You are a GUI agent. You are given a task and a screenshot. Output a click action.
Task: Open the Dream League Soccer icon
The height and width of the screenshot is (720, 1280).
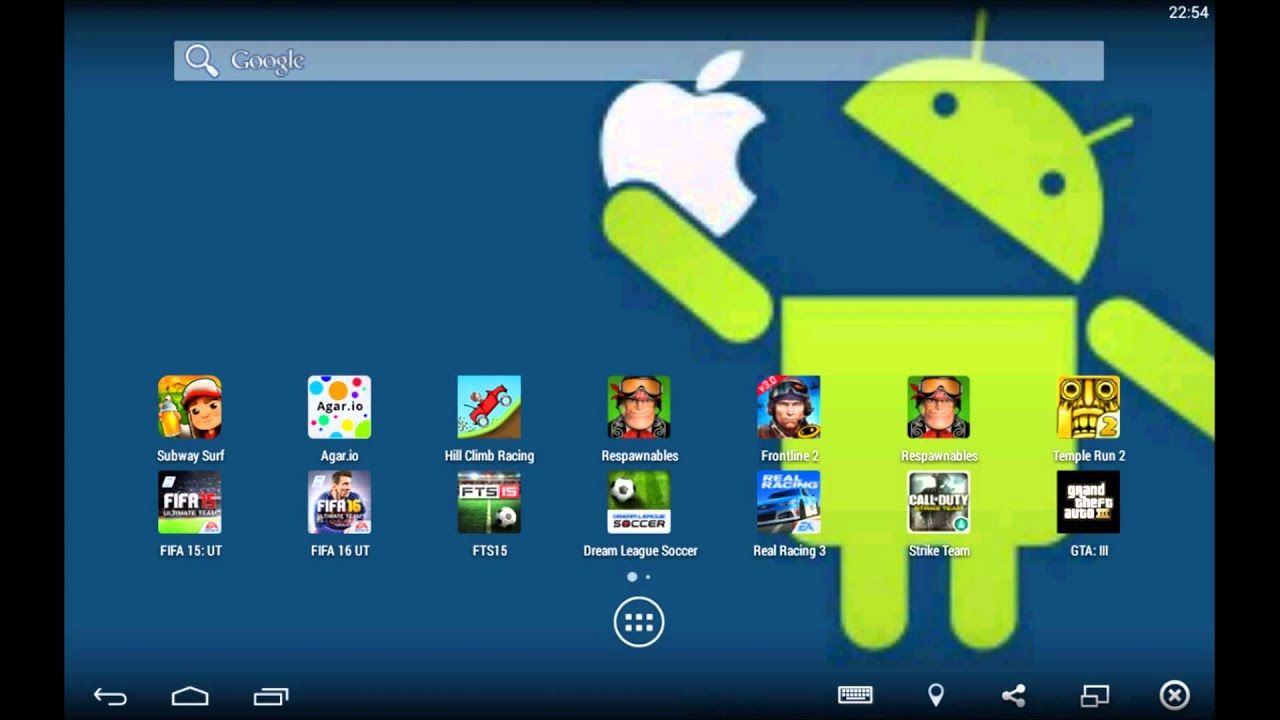[639, 502]
